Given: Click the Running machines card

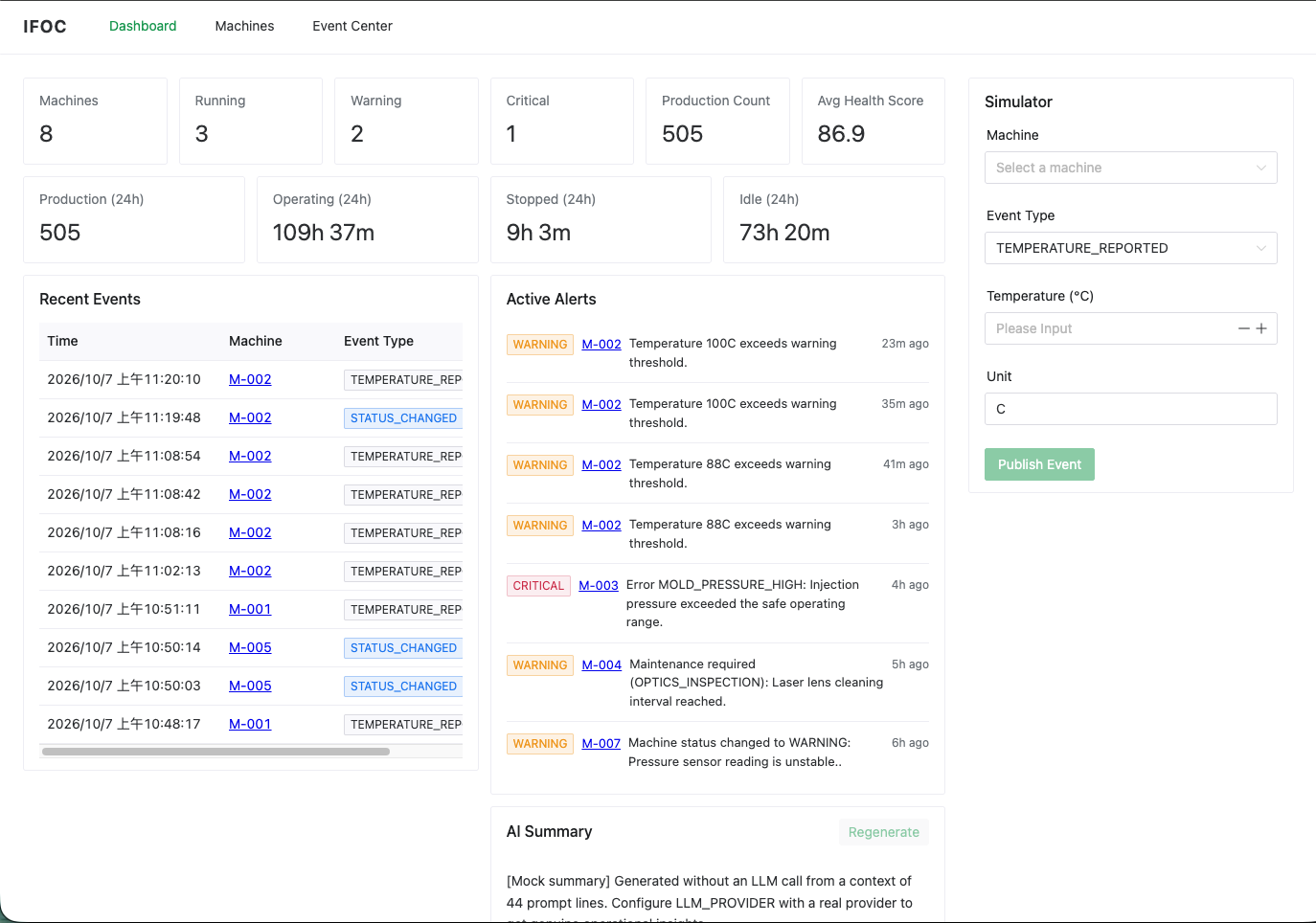Looking at the screenshot, I should (251, 121).
